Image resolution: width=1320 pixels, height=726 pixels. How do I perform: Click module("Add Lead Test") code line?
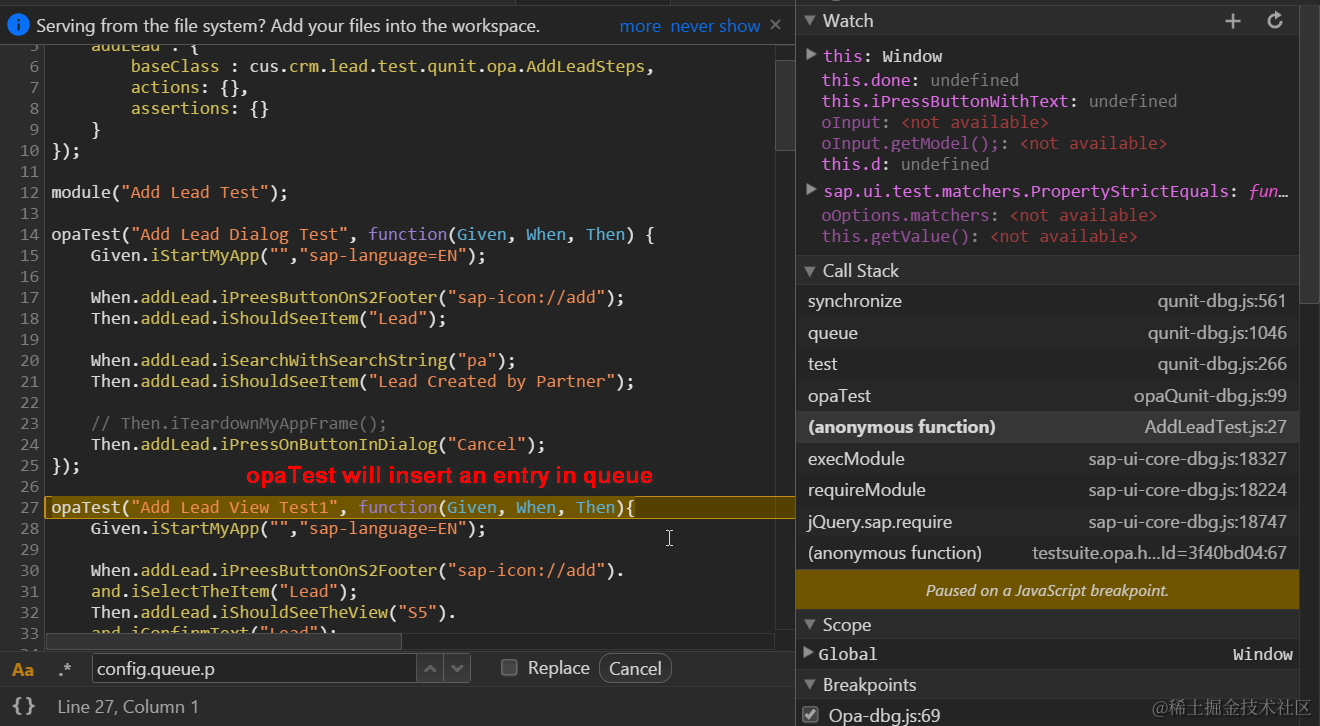[x=169, y=192]
